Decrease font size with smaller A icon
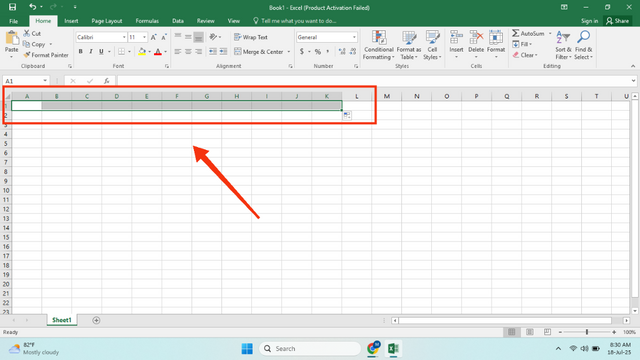The height and width of the screenshot is (360, 640). coord(164,37)
